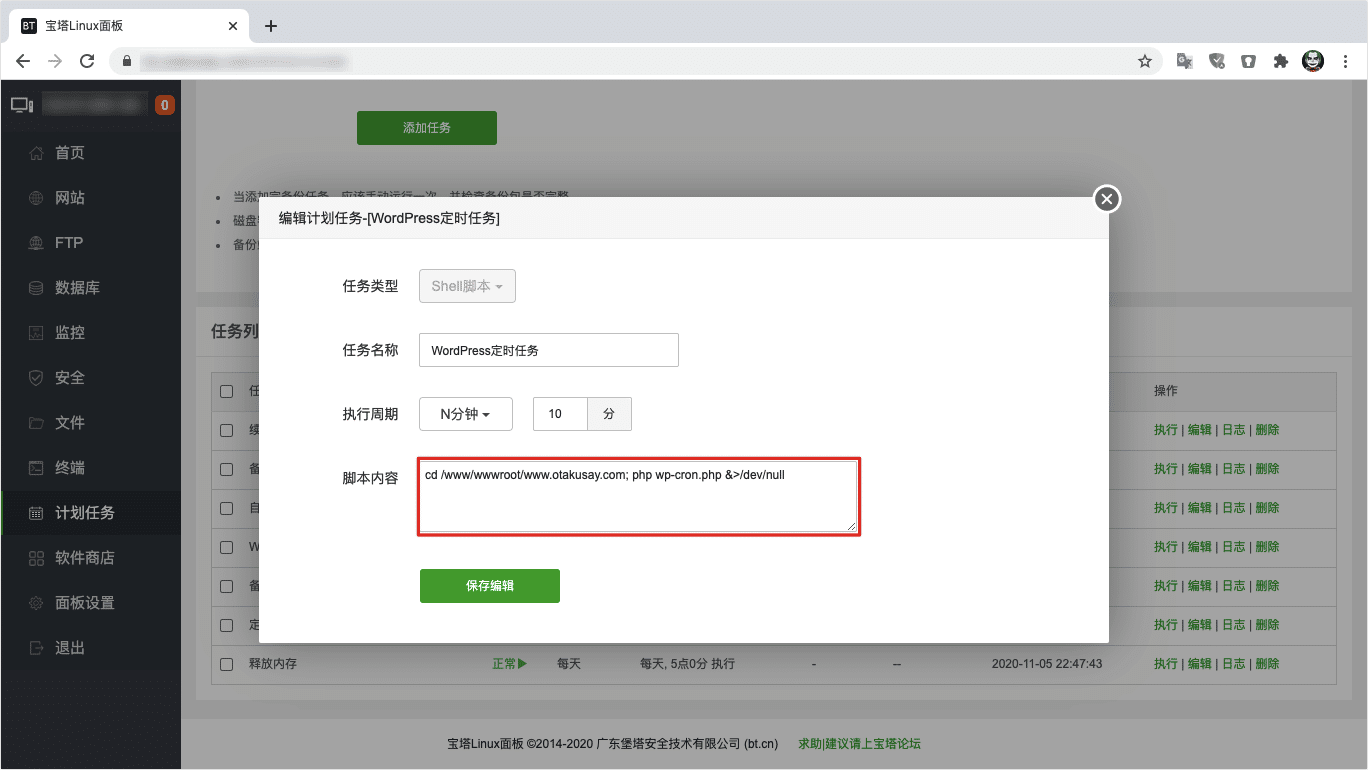Screen dimensions: 1368x770
Task: Close the 宝塔Linux面板 browser tab
Action: (x=233, y=26)
